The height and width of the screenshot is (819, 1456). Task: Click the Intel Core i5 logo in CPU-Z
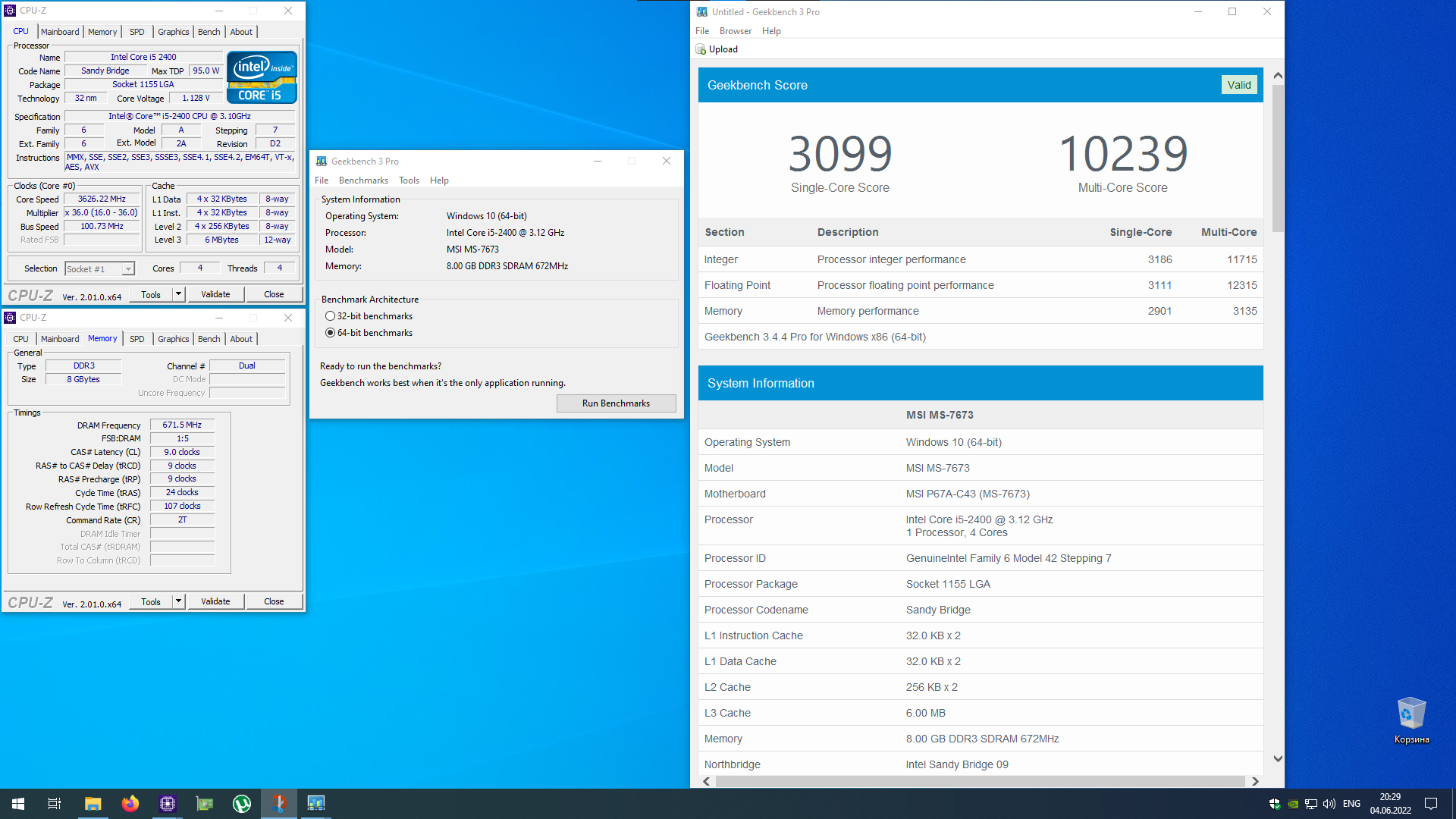[x=262, y=77]
